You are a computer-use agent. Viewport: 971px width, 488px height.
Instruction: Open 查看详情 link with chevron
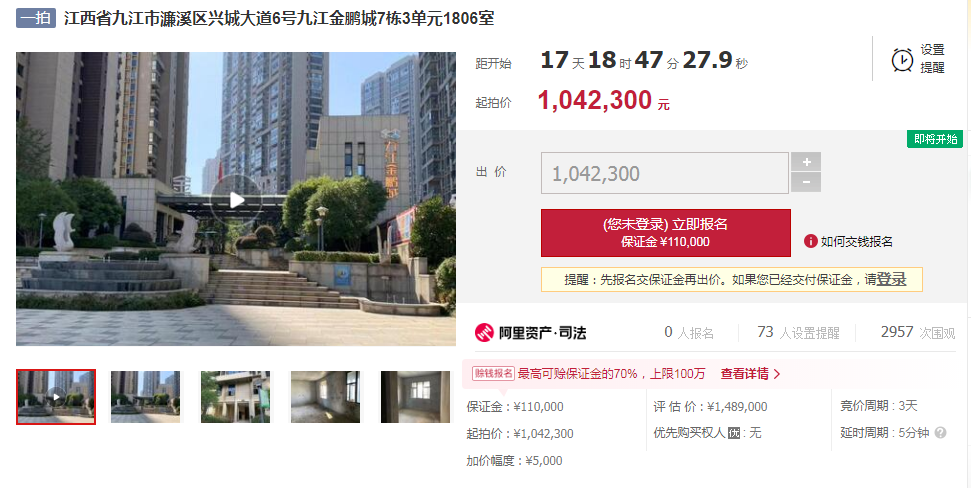click(750, 374)
